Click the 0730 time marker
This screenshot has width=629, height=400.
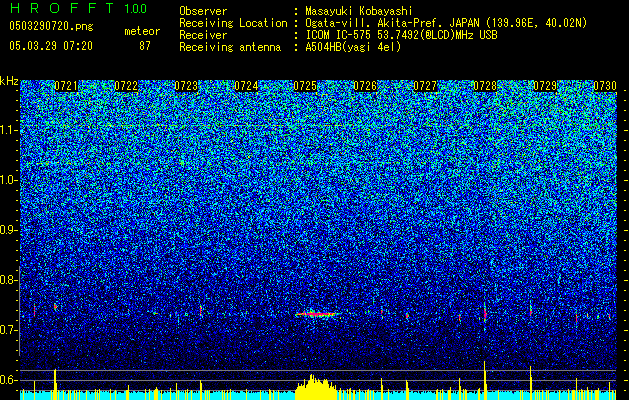tap(605, 86)
